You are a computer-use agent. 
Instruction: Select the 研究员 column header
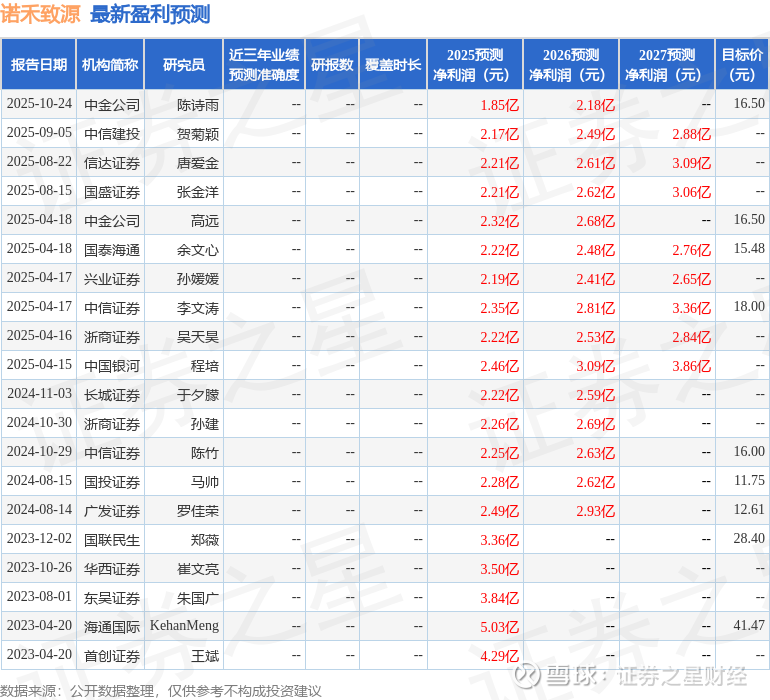(184, 64)
